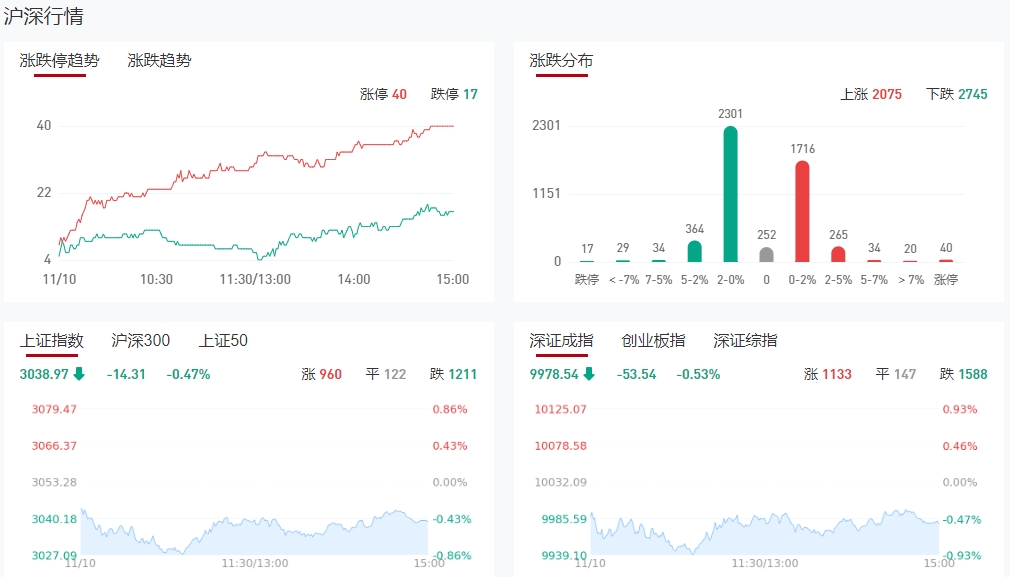This screenshot has height=577, width=1010.
Task: Click the 上涨 2075 count label
Action: tap(870, 94)
